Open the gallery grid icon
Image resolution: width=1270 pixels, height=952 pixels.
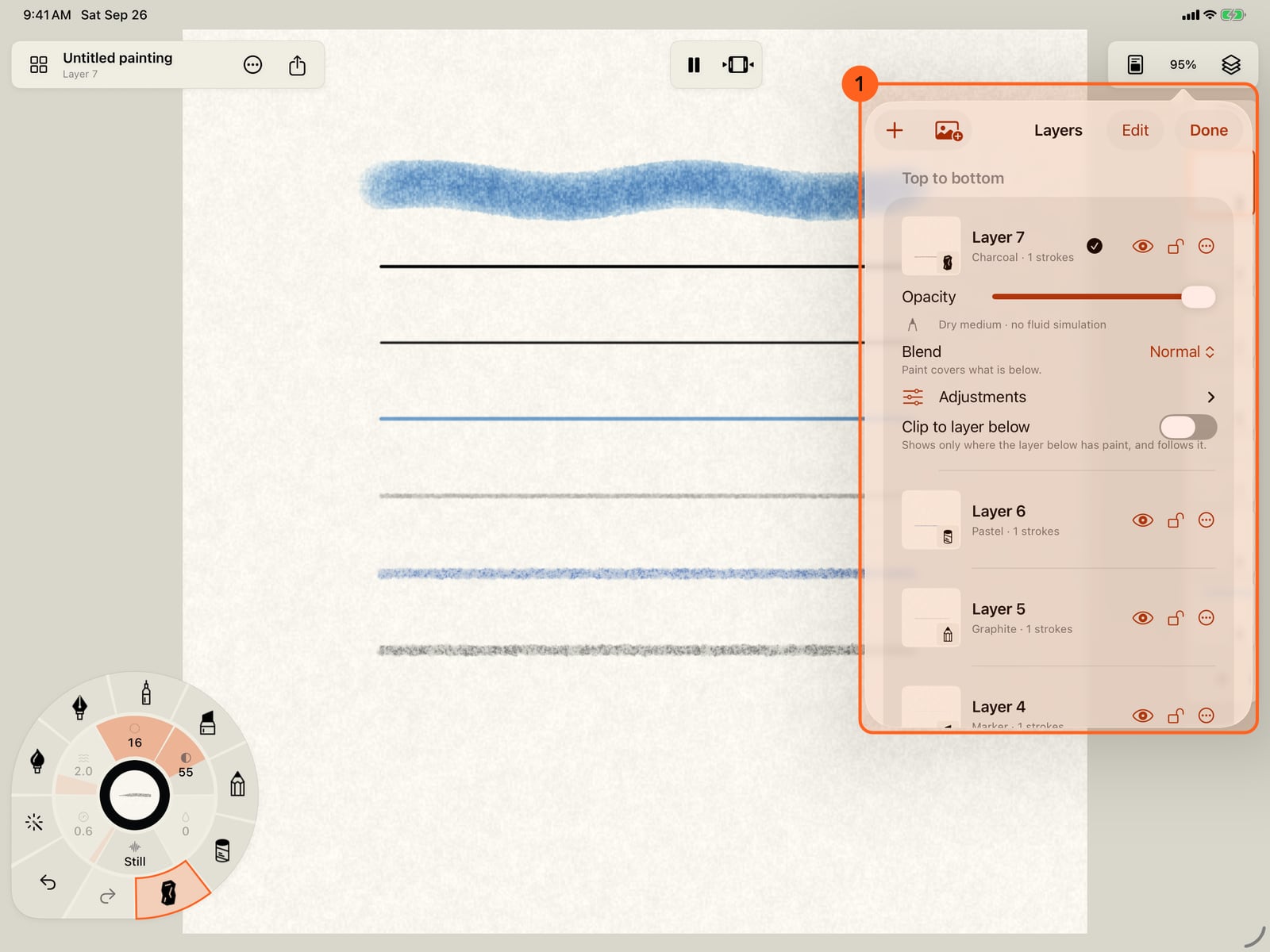tap(38, 65)
